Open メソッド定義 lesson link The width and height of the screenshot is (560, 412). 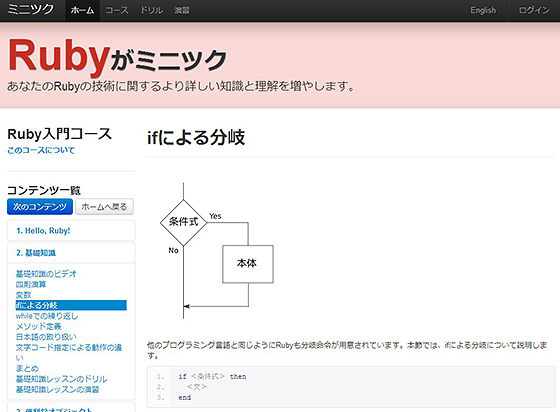(39, 326)
